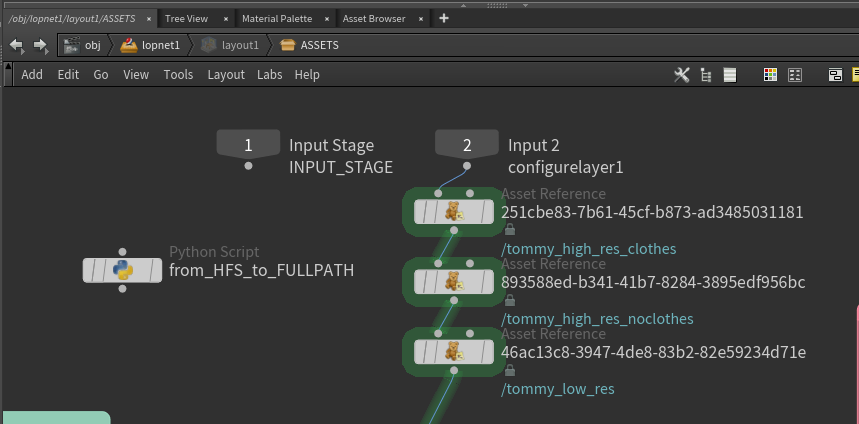
Task: Open the Layout menu
Action: coord(226,75)
